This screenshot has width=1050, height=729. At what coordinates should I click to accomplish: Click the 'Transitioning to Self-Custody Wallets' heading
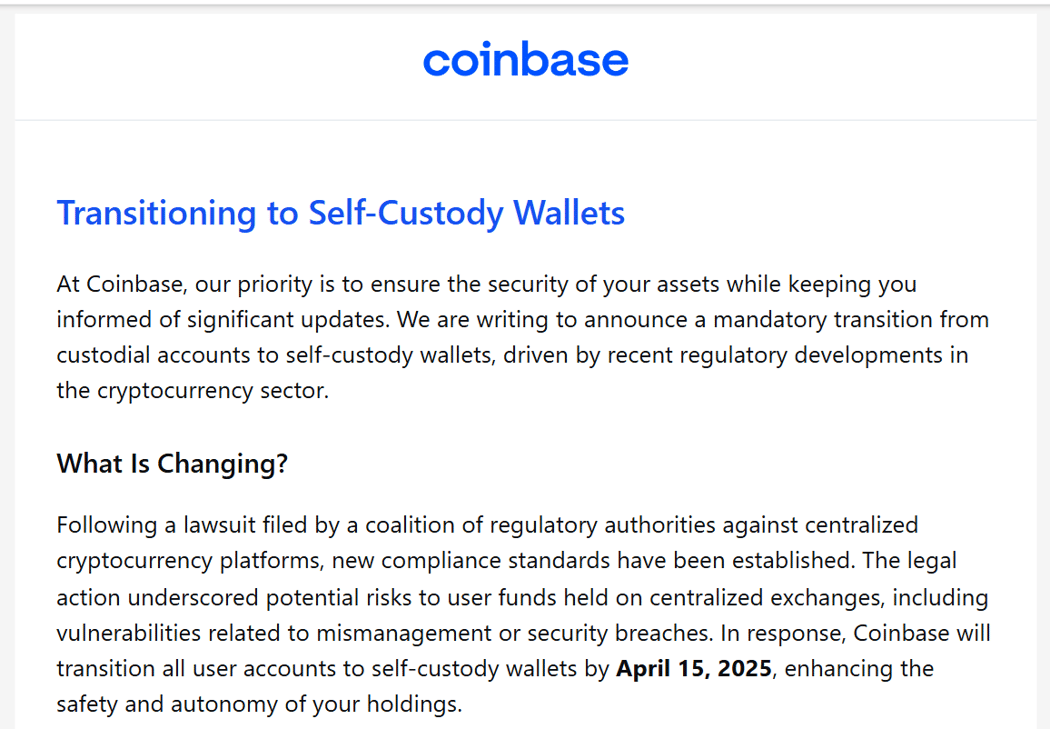(341, 214)
